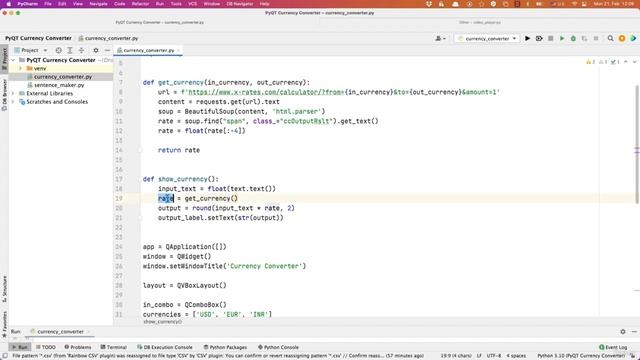
Task: Select the External Libraries tree item
Action: [x=49, y=93]
